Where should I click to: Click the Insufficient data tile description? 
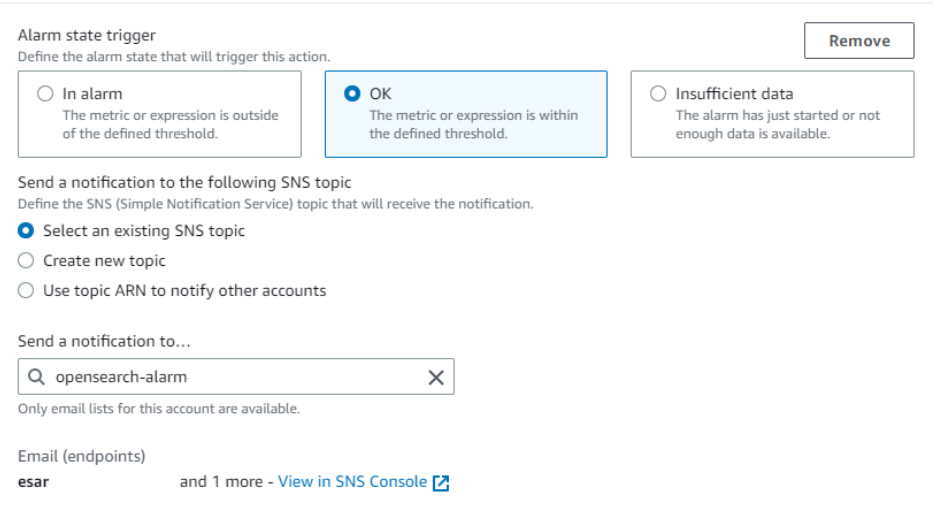778,124
